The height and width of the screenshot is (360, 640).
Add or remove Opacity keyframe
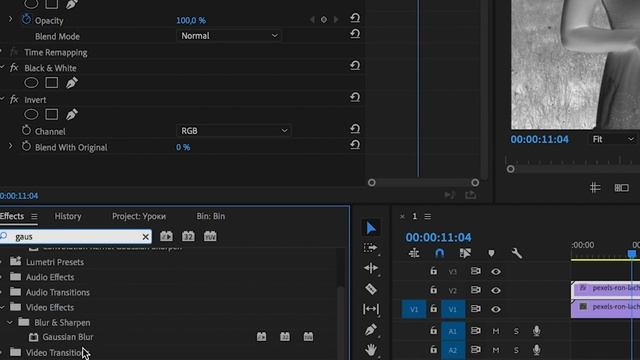click(324, 20)
